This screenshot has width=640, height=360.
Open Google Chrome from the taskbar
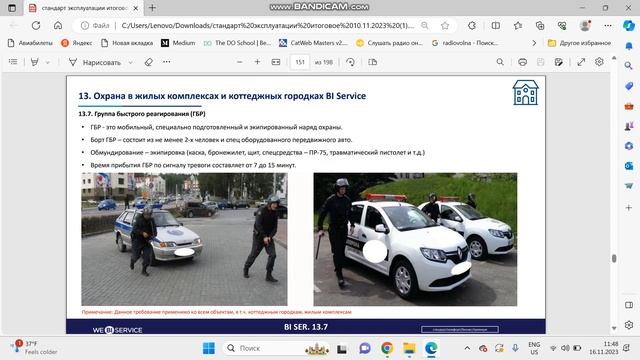[x=387, y=348]
